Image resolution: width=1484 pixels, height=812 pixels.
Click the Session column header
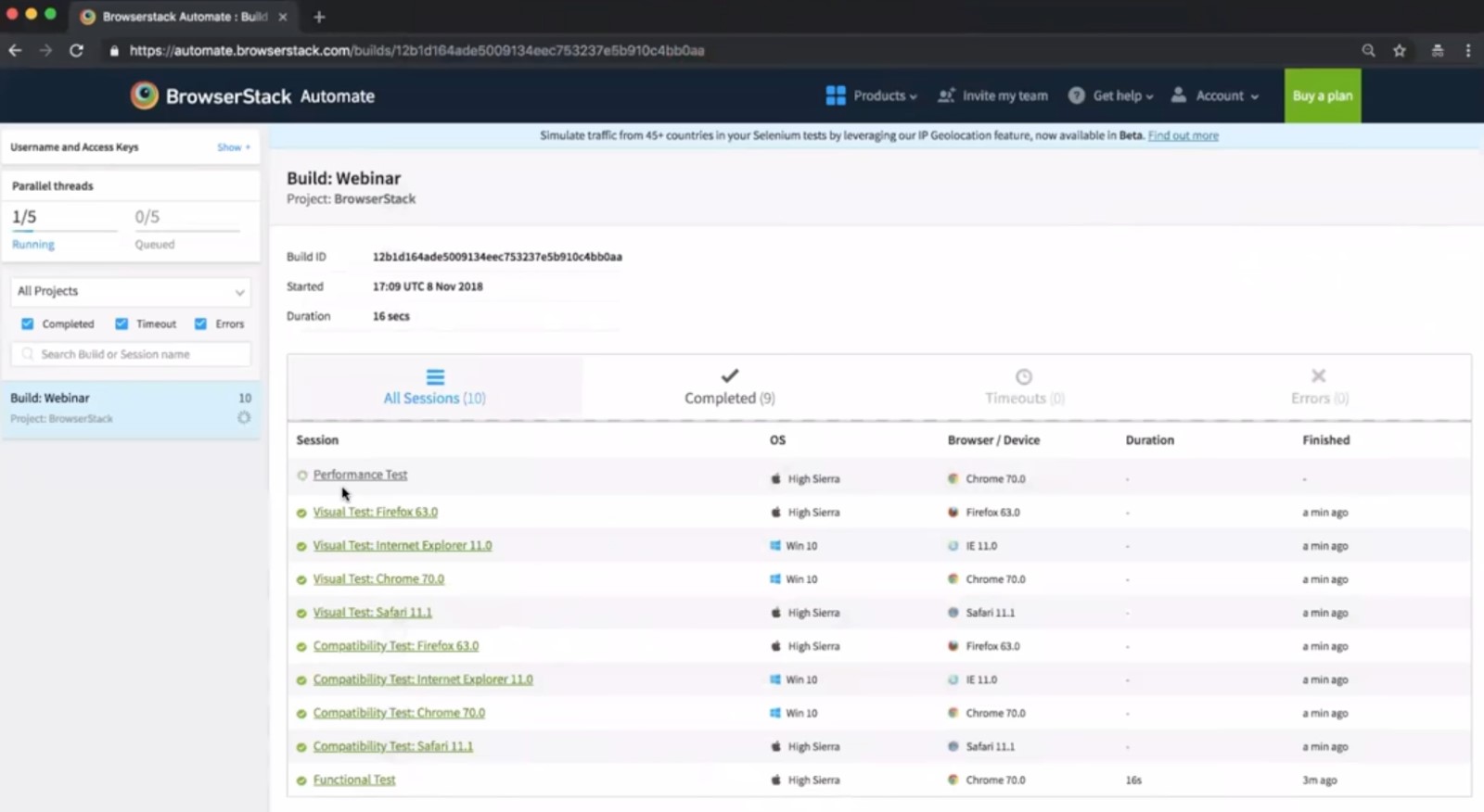click(317, 440)
